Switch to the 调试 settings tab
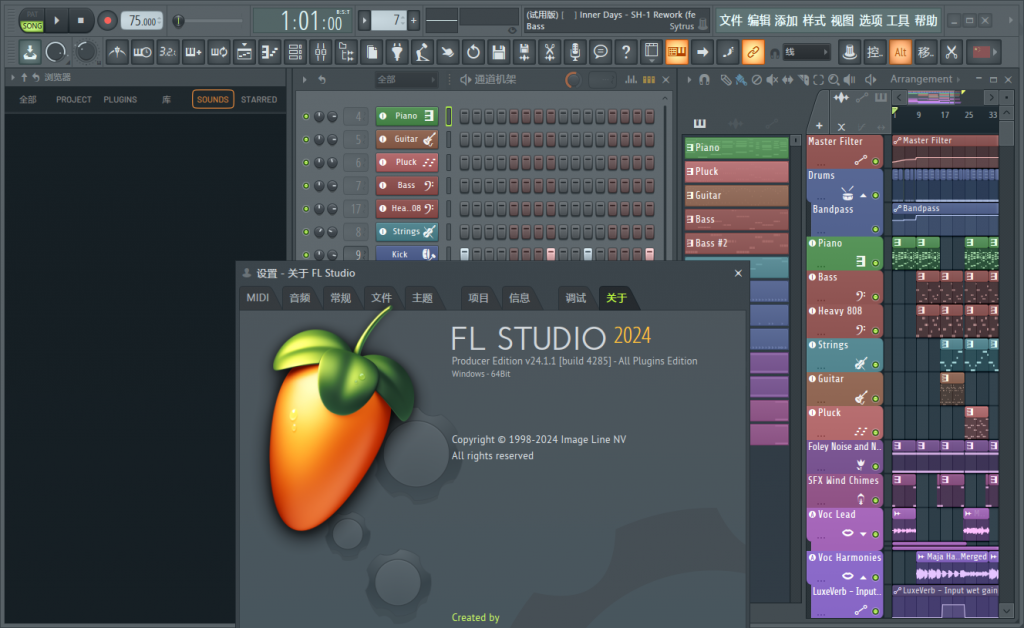 tap(575, 298)
